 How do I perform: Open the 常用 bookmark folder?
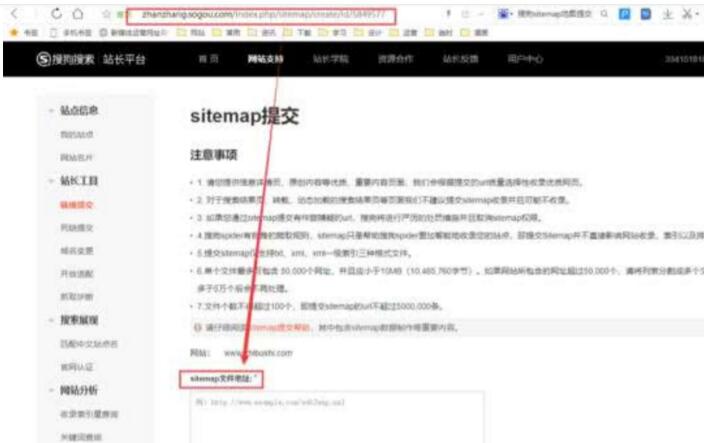226,33
